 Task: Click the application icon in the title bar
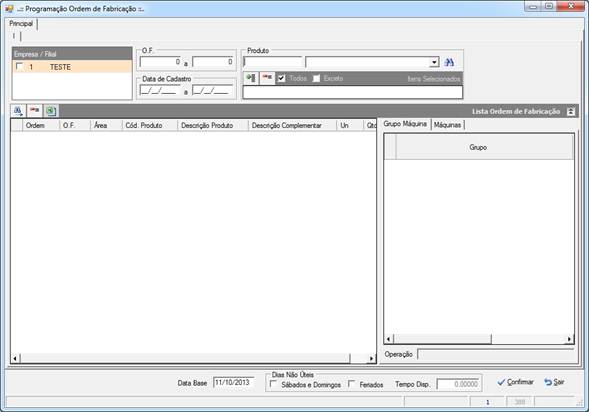pos(9,9)
